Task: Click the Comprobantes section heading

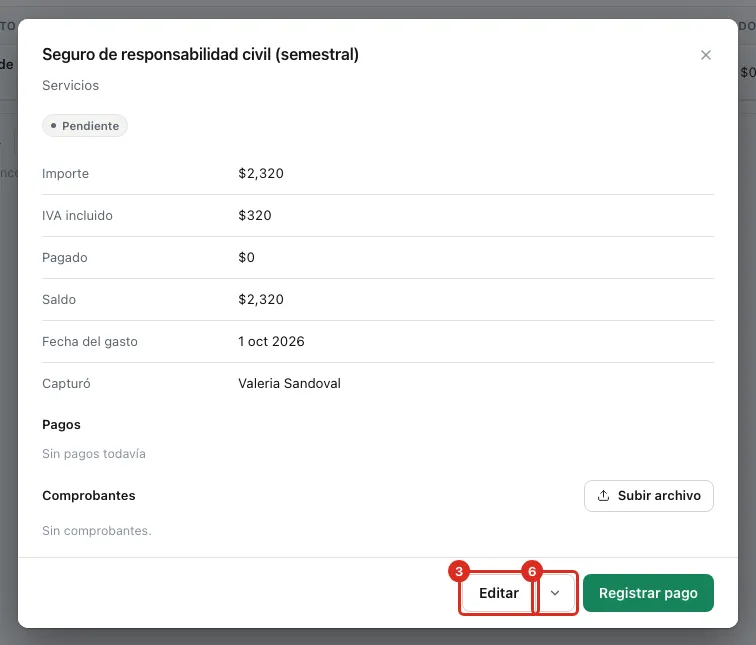Action: coord(89,496)
